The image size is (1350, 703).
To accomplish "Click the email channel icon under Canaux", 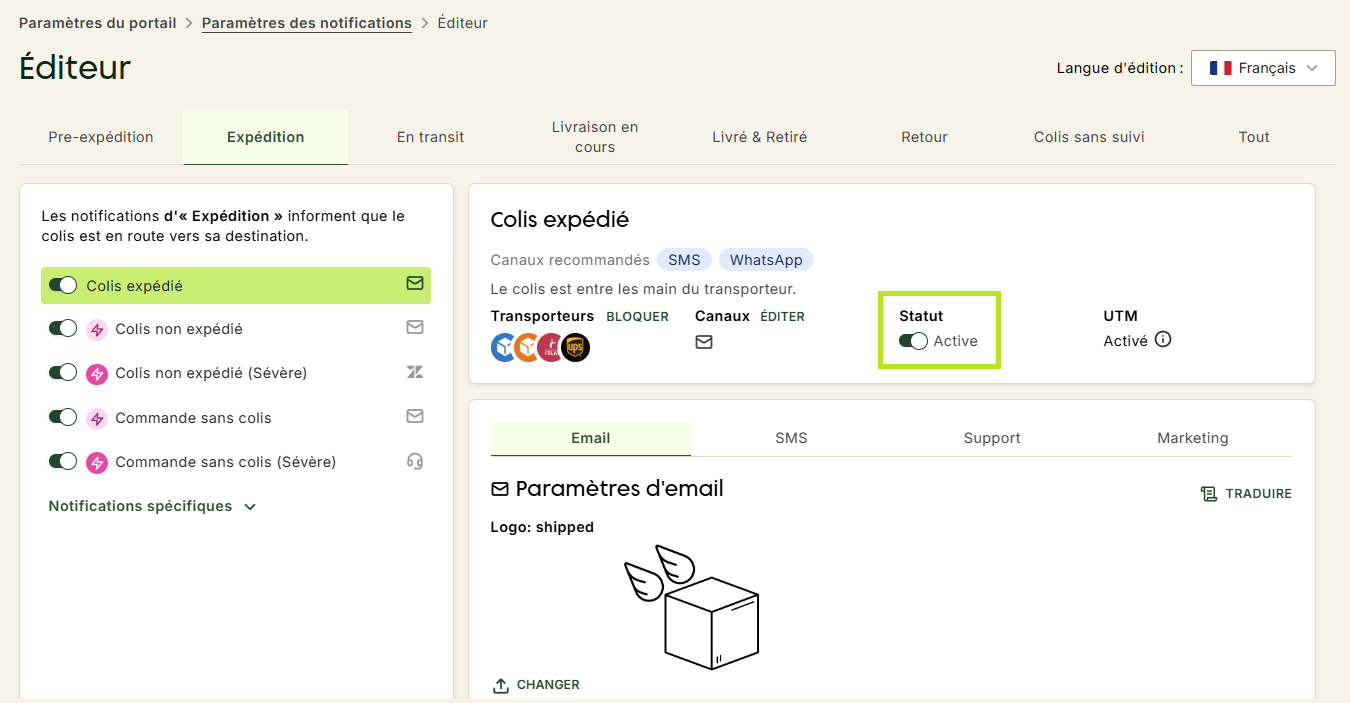I will pyautogui.click(x=704, y=342).
